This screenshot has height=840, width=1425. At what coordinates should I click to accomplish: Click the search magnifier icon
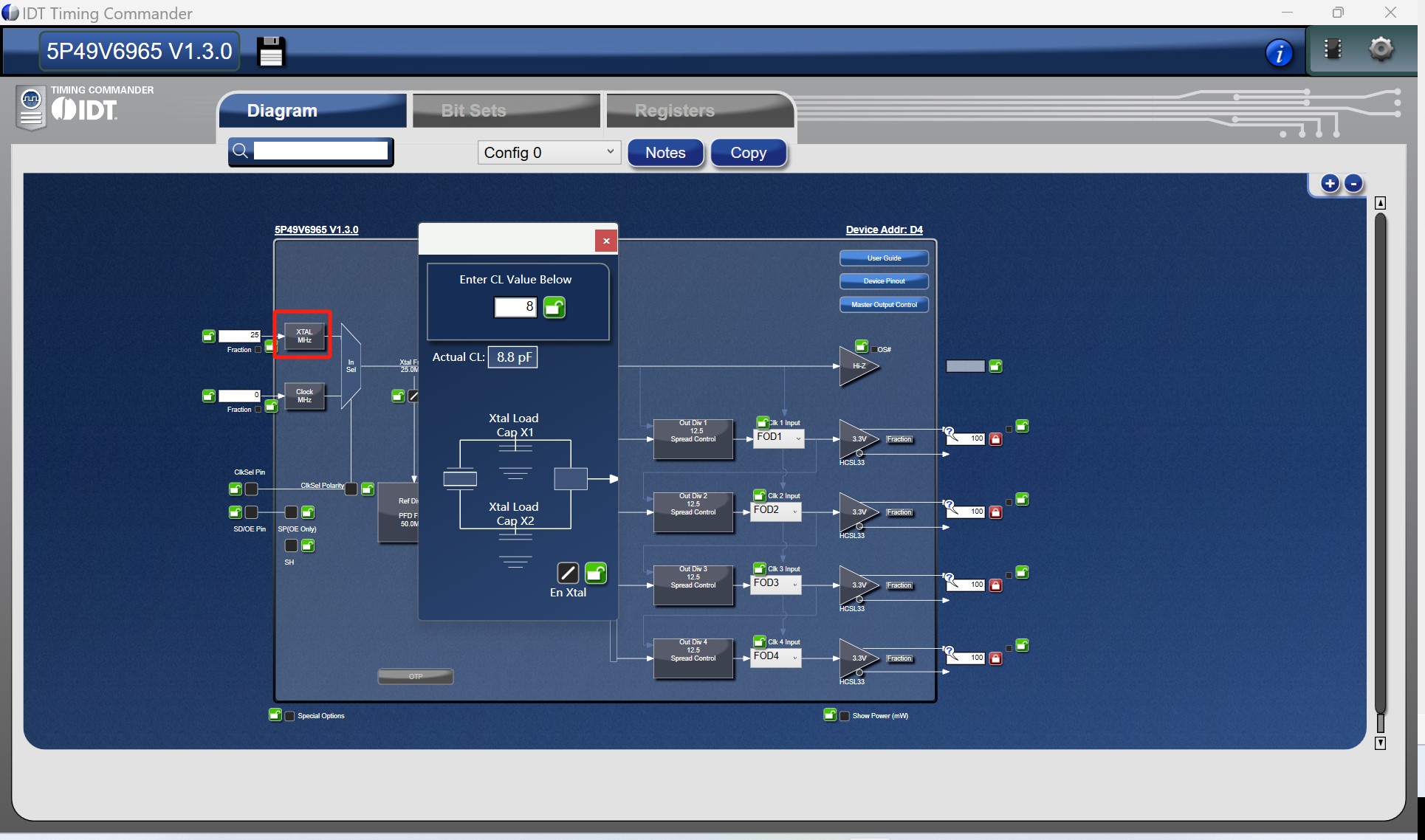click(240, 151)
